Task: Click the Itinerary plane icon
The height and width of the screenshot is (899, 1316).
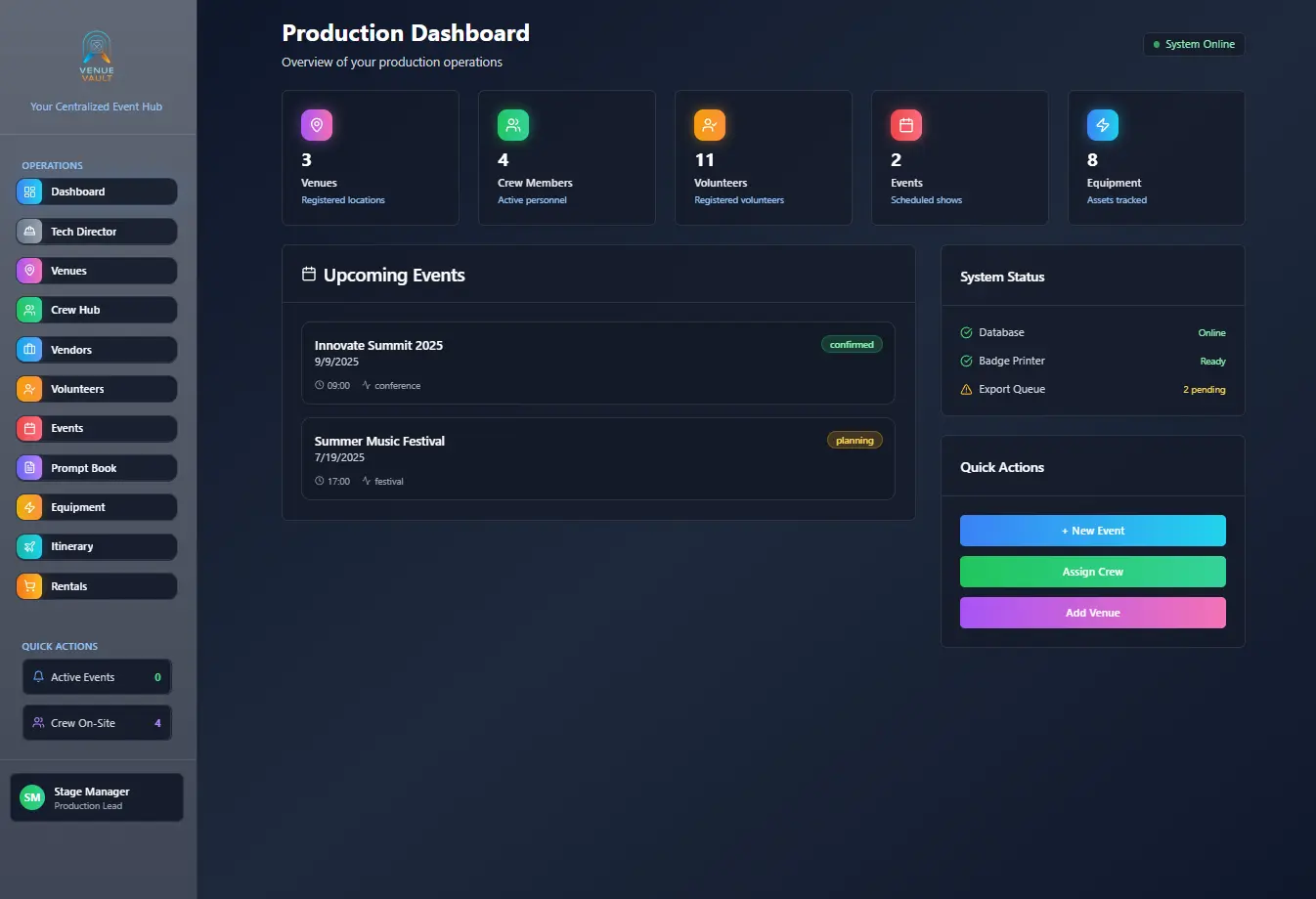Action: click(29, 546)
